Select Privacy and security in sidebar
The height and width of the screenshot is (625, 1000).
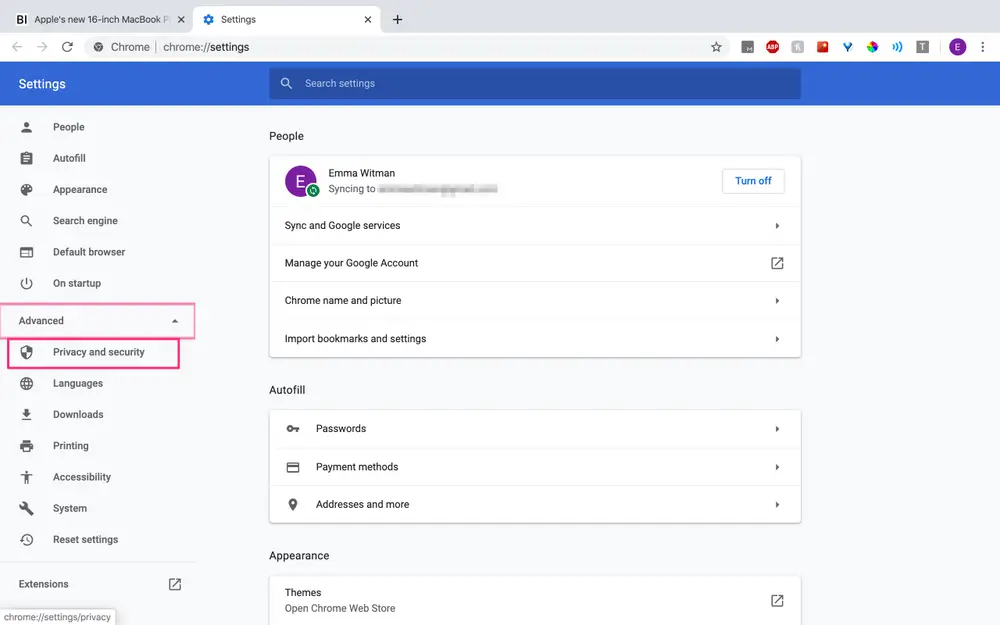pos(98,352)
